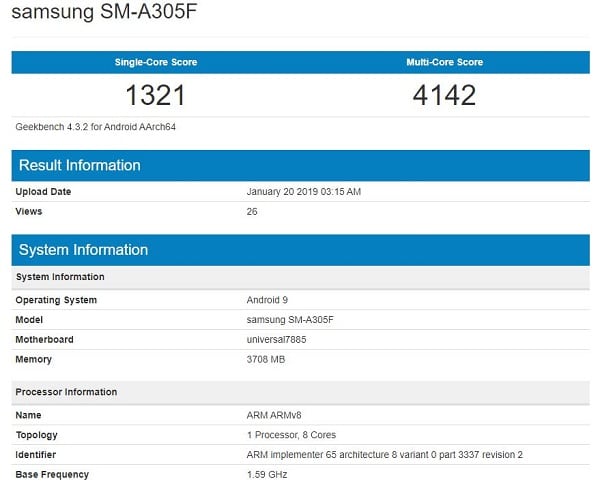Click the Model label

click(29, 320)
